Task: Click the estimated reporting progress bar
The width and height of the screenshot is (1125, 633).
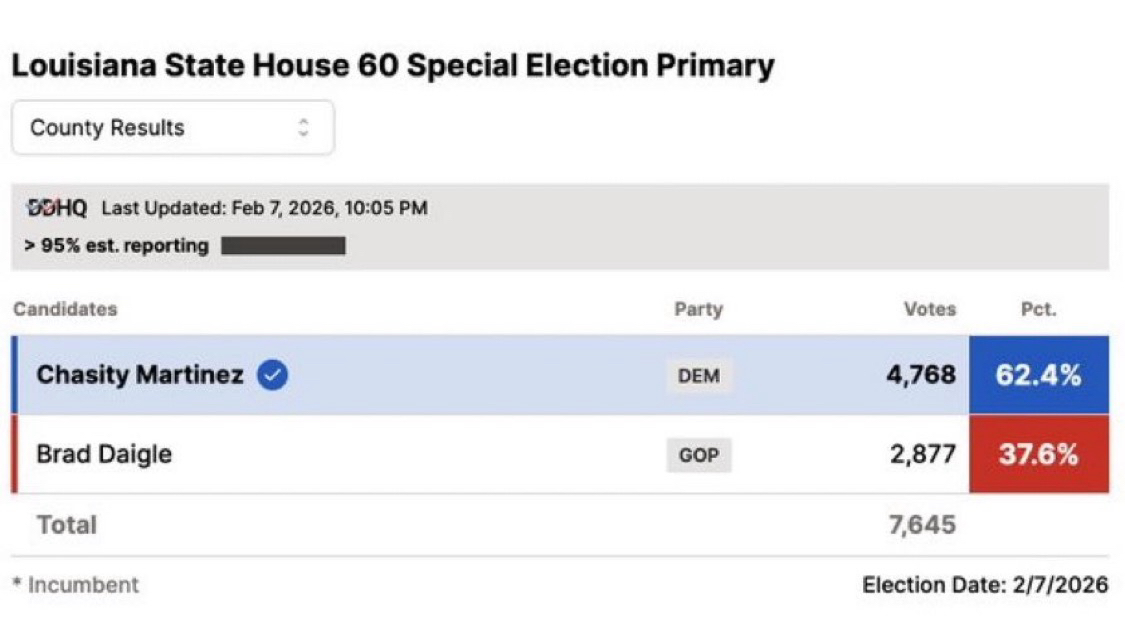Action: [283, 245]
